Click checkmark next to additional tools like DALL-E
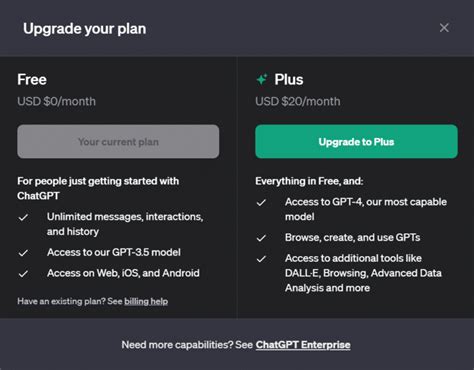 pos(261,259)
